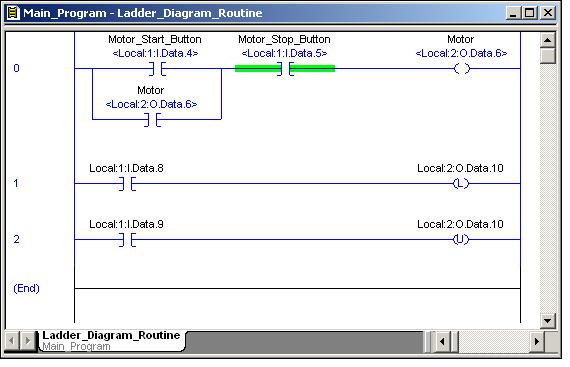Select rung number 2
This screenshot has width=570, height=367.
tap(16, 239)
